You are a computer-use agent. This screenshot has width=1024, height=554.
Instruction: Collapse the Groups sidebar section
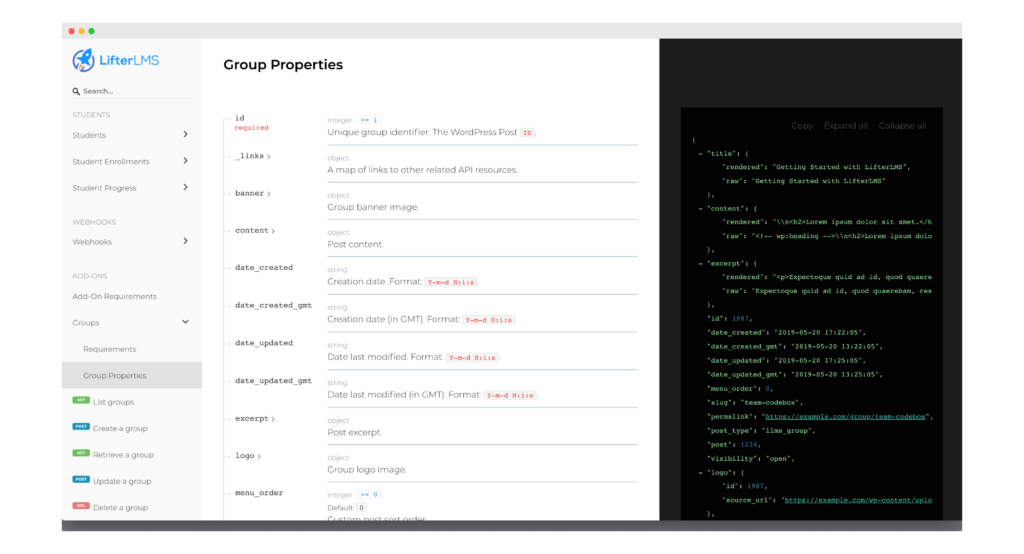(185, 322)
